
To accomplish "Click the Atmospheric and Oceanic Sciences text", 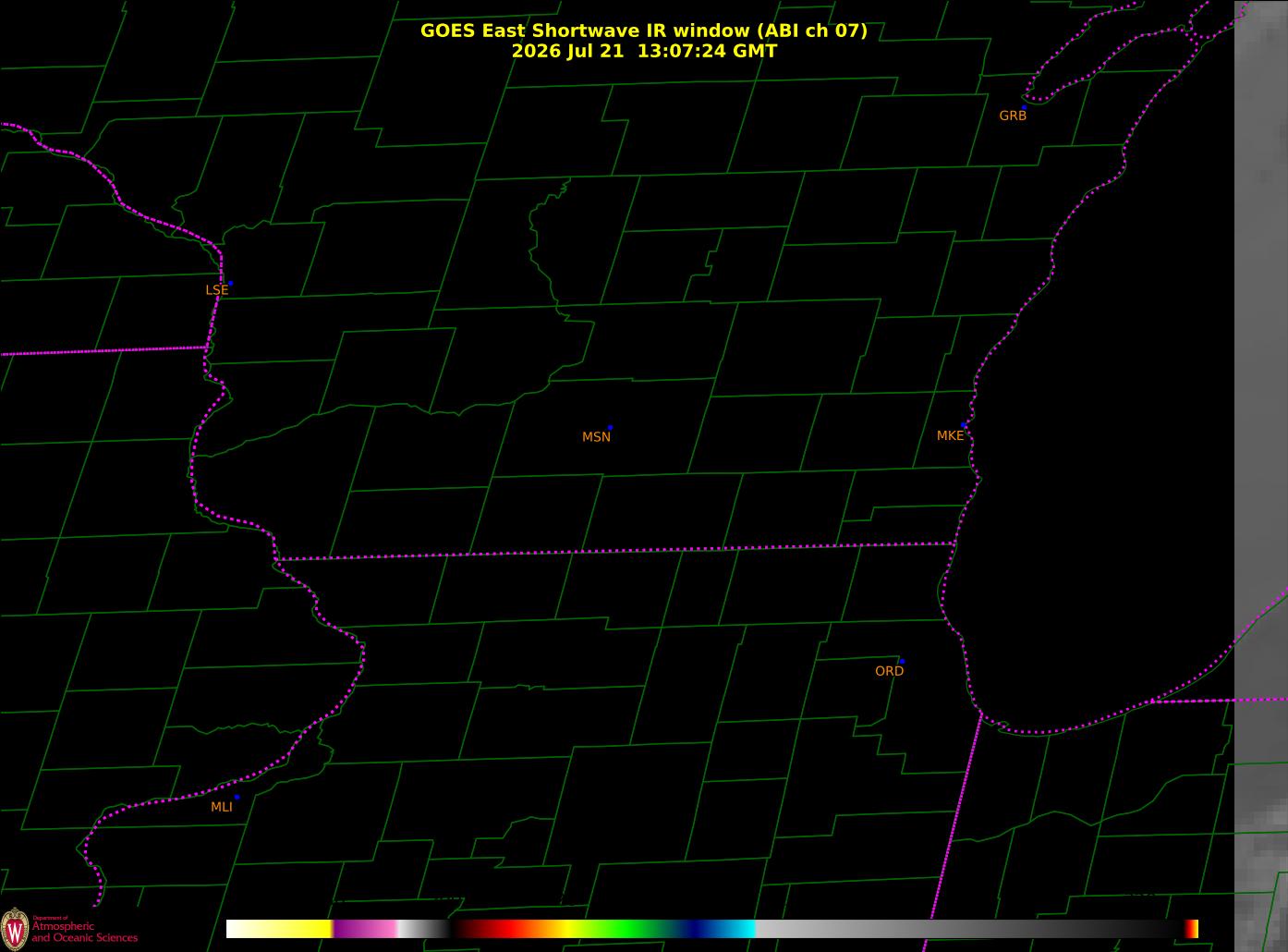I will point(84,932).
